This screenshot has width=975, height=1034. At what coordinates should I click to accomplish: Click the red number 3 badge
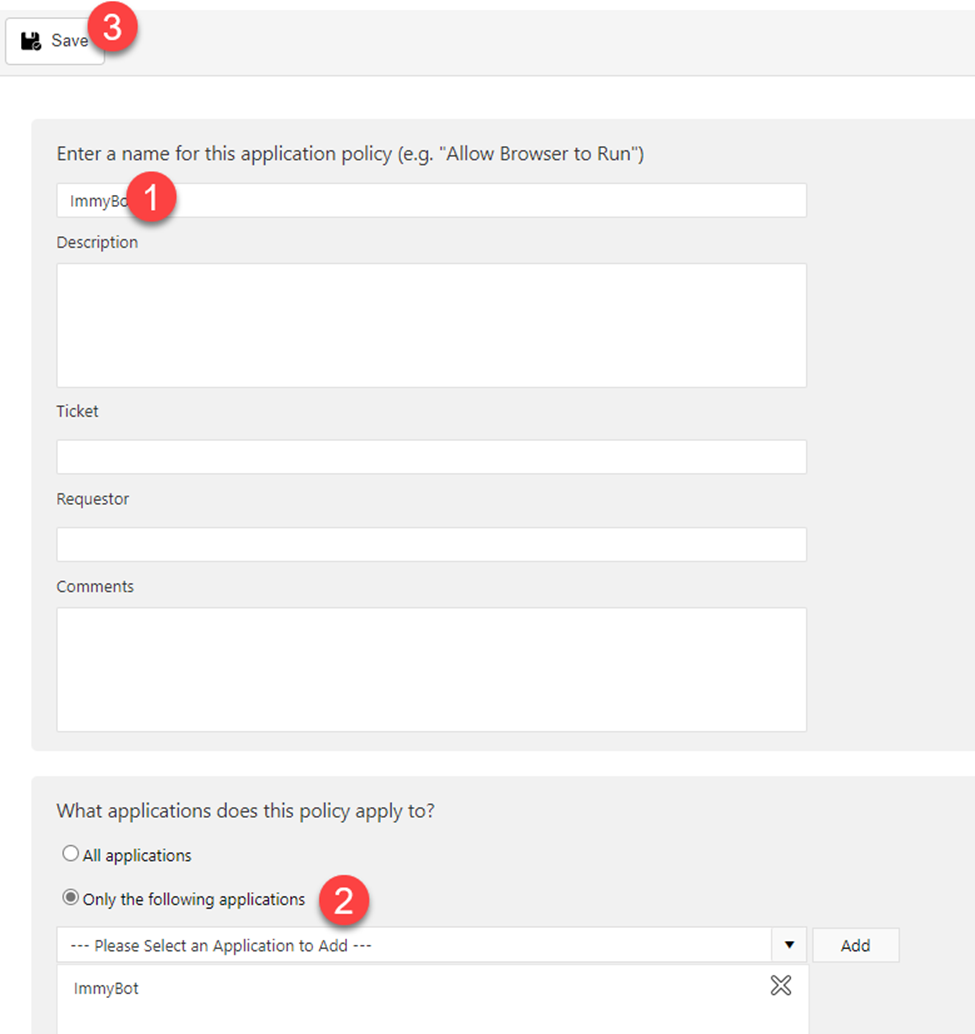point(112,28)
